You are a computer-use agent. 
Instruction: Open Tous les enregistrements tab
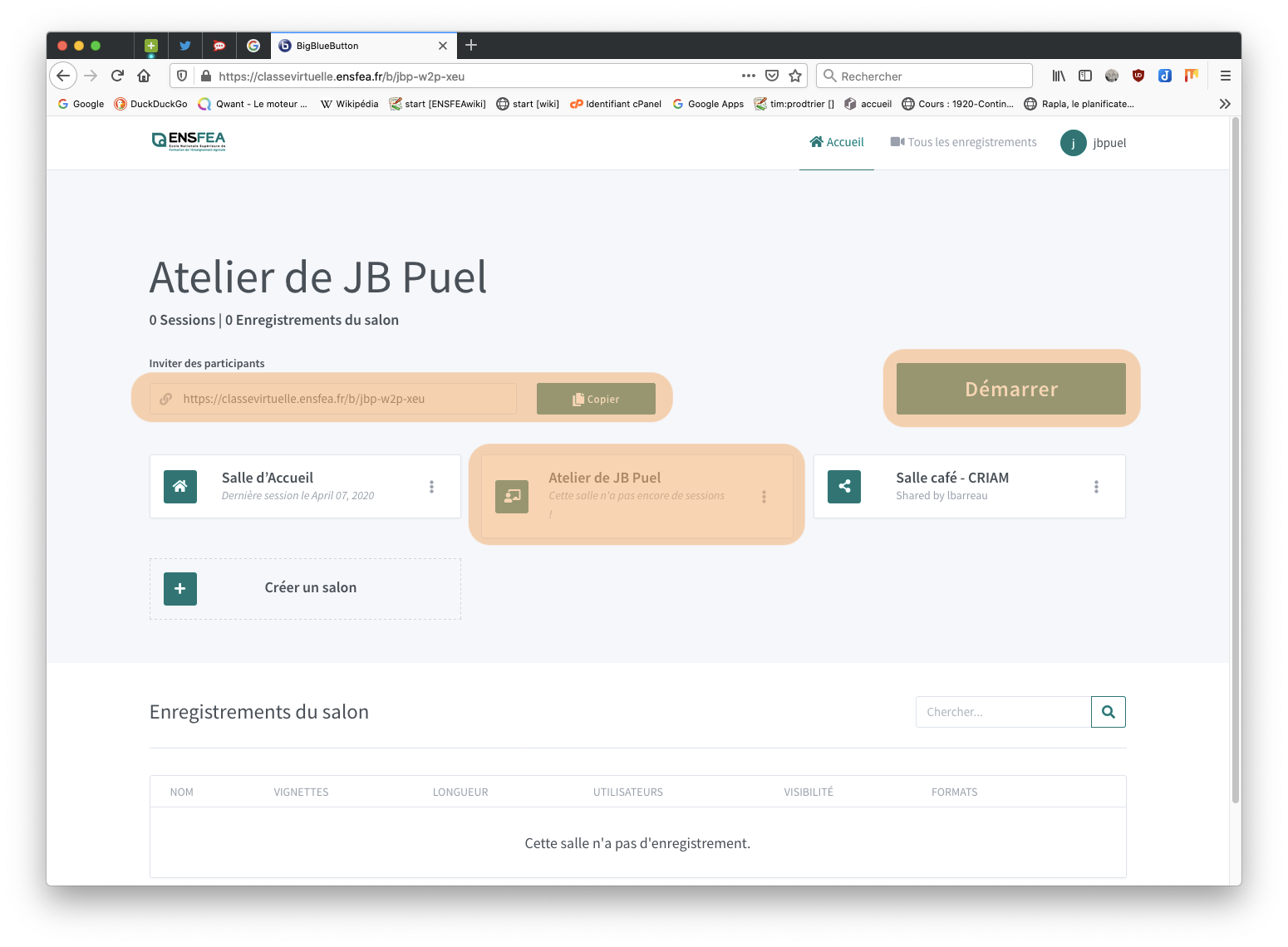click(964, 142)
